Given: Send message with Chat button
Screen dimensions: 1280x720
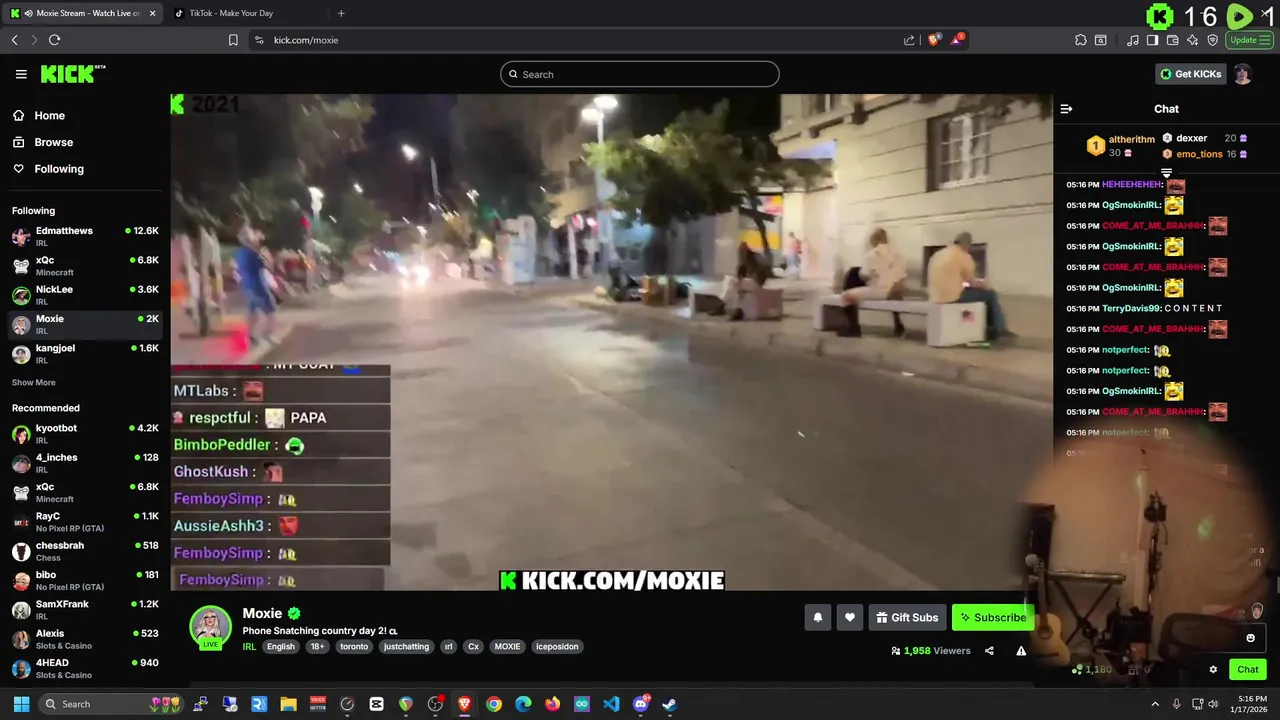Looking at the screenshot, I should tap(1248, 670).
